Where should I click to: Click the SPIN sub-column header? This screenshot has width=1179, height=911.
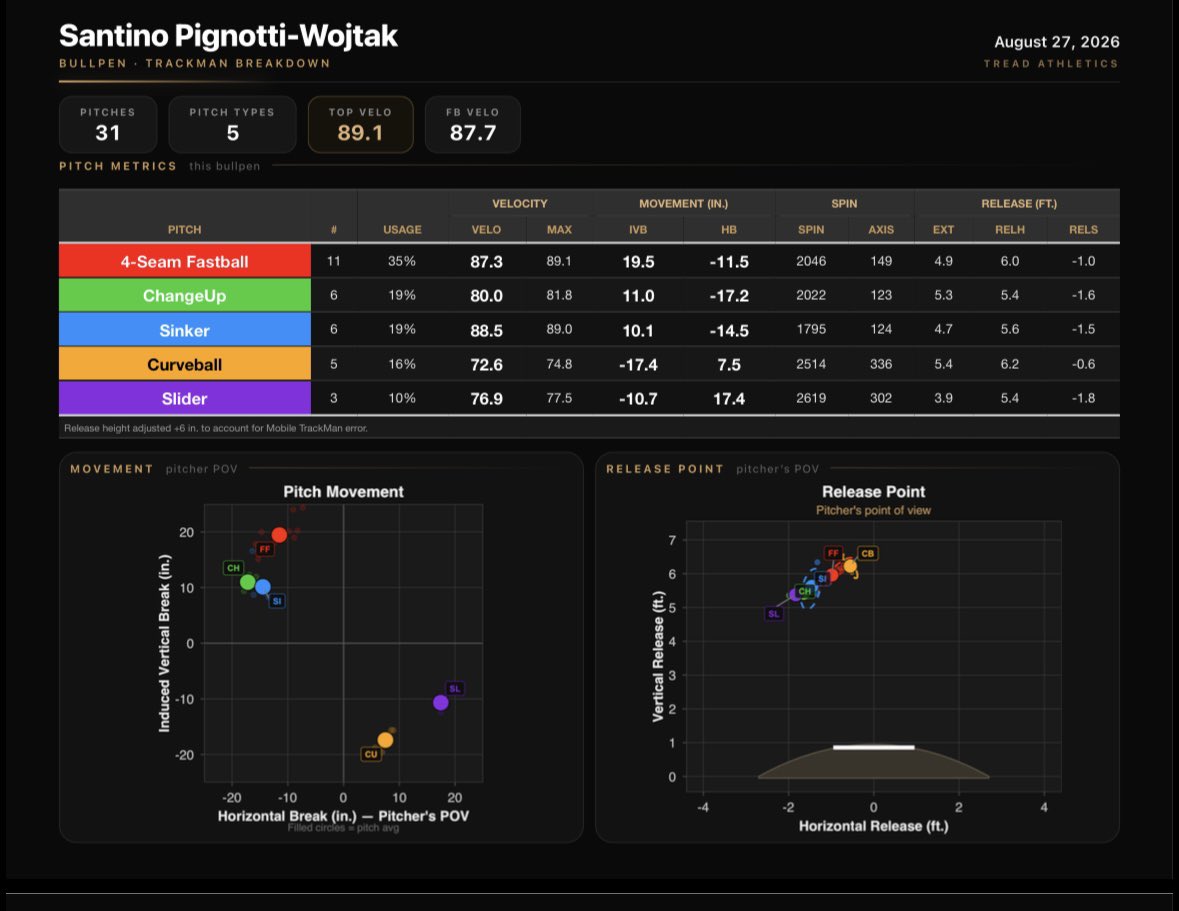[x=811, y=230]
